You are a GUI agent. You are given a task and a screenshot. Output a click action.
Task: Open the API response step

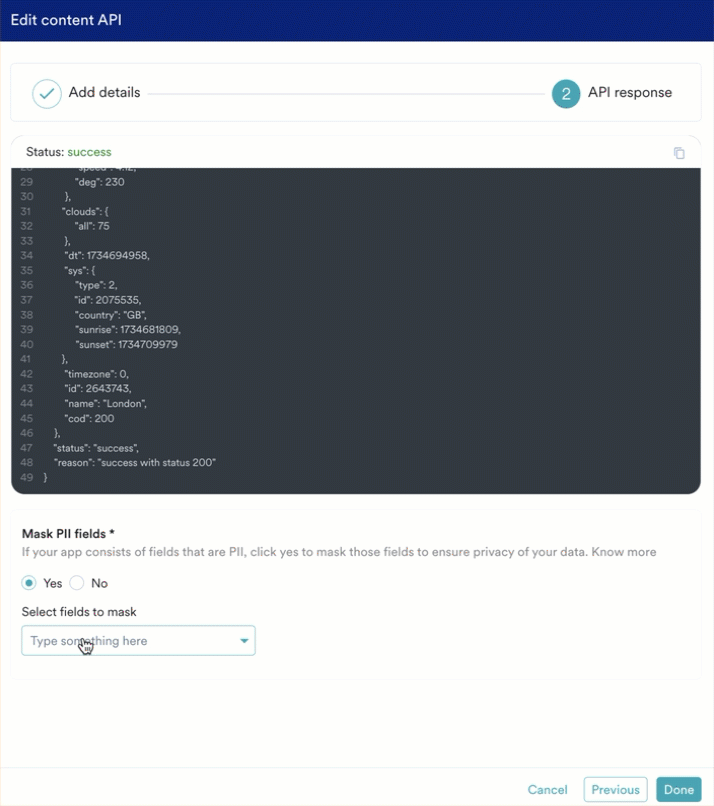(630, 93)
